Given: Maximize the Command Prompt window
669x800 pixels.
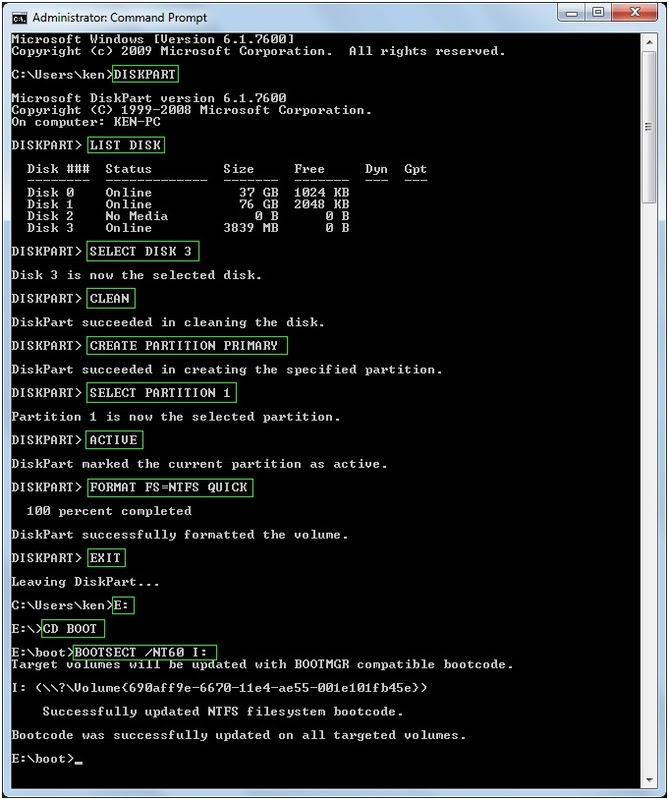Looking at the screenshot, I should pos(598,12).
